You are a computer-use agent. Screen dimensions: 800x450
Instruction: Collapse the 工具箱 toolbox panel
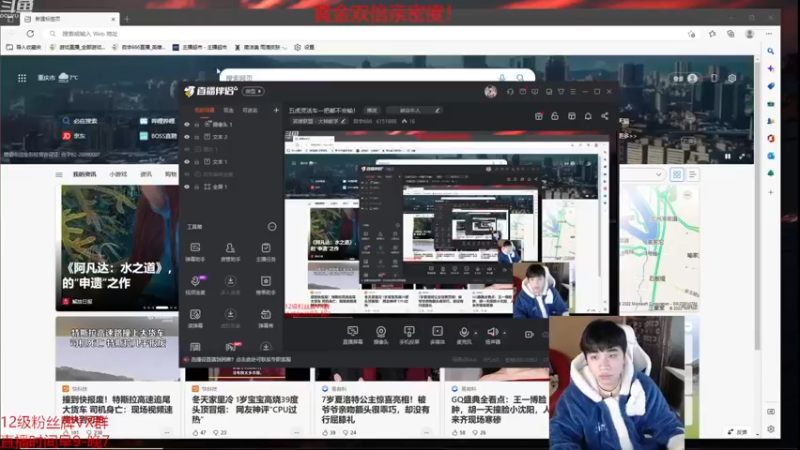click(x=272, y=227)
